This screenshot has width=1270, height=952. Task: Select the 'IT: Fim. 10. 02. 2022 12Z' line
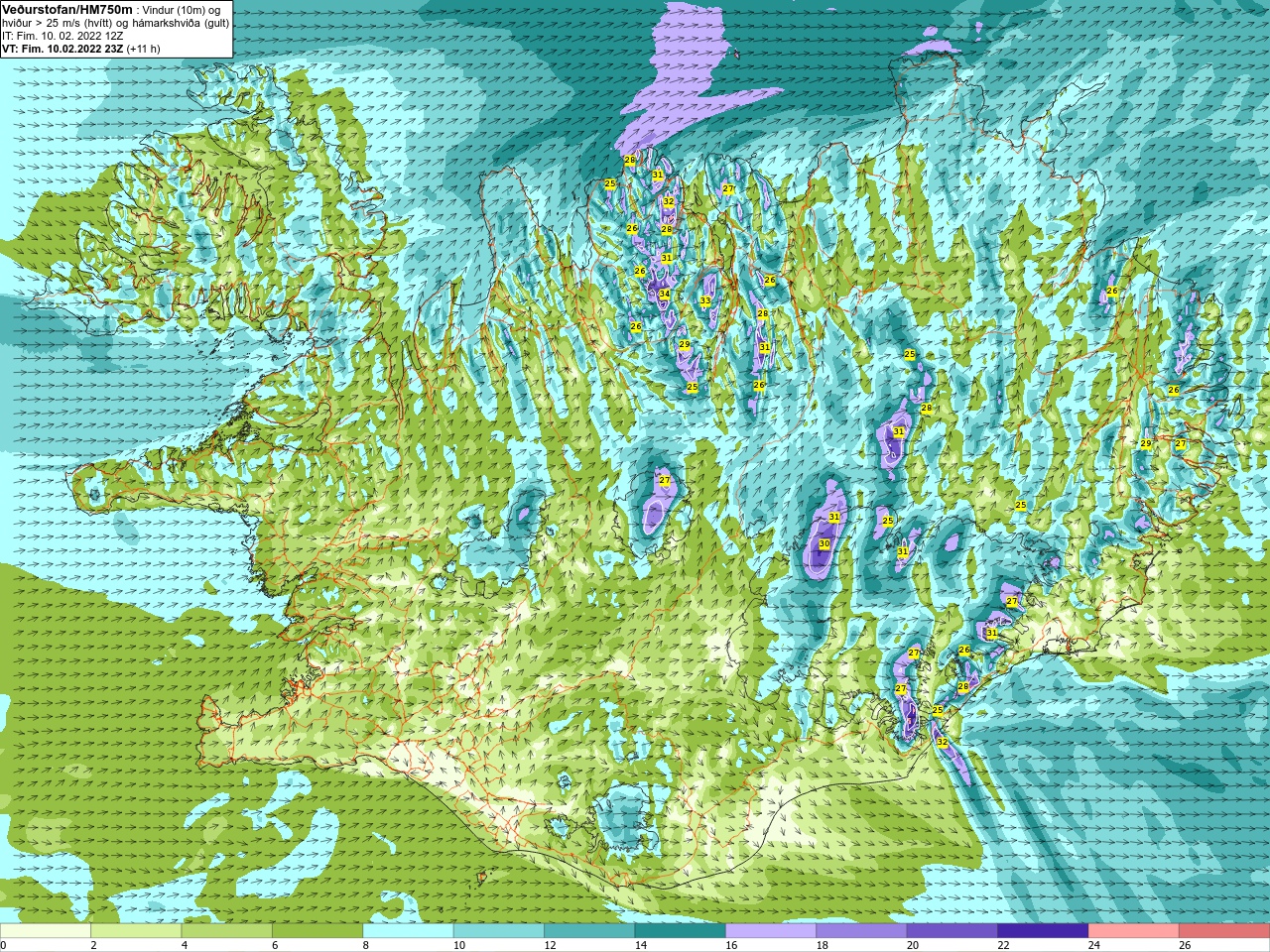point(63,35)
